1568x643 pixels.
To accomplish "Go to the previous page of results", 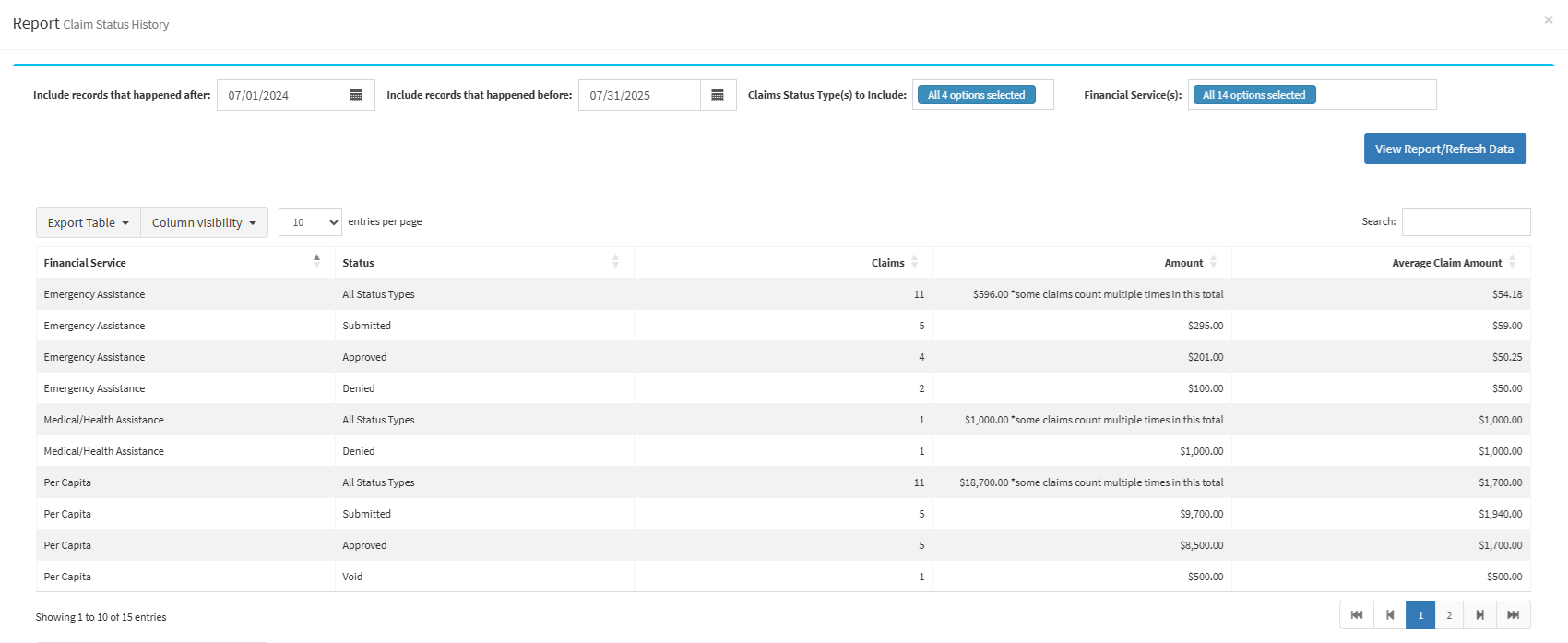I will click(x=1390, y=615).
